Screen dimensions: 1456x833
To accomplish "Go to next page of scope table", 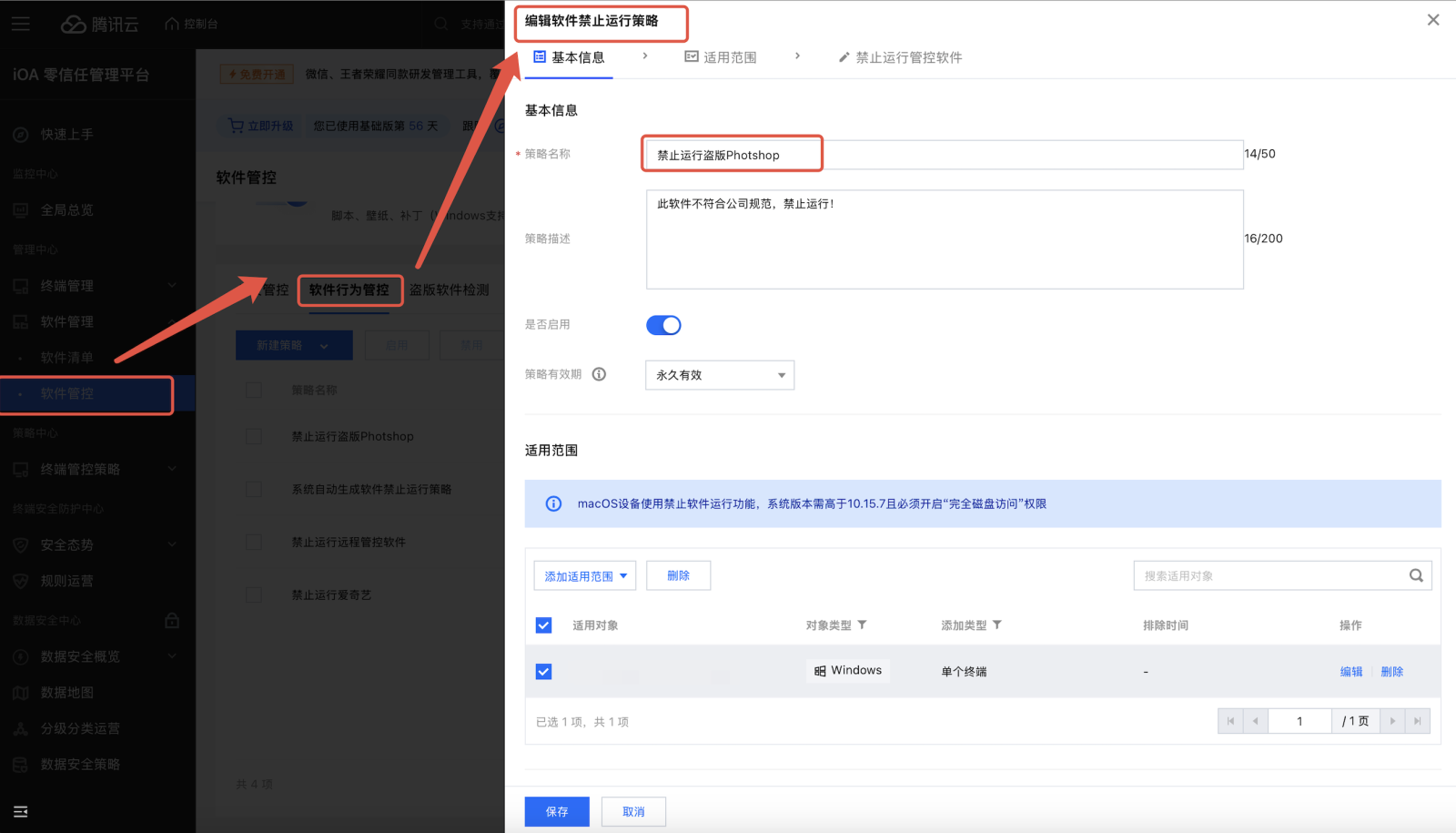I will click(1392, 721).
